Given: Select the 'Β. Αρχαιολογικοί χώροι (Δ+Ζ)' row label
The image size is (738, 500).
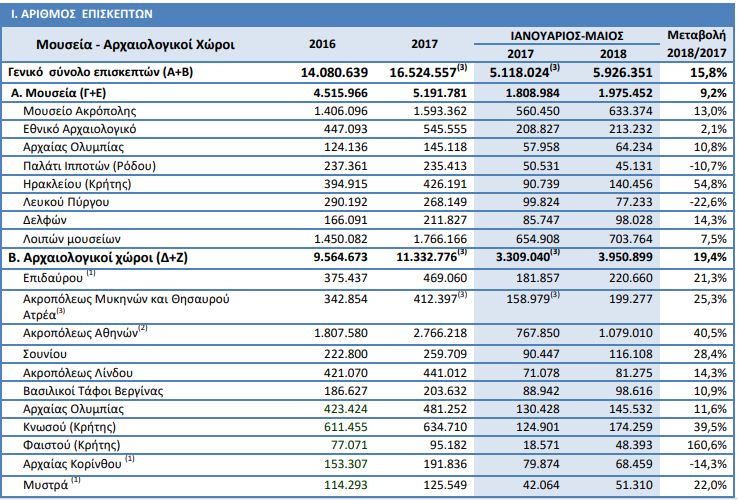Looking at the screenshot, I should coord(98,258).
